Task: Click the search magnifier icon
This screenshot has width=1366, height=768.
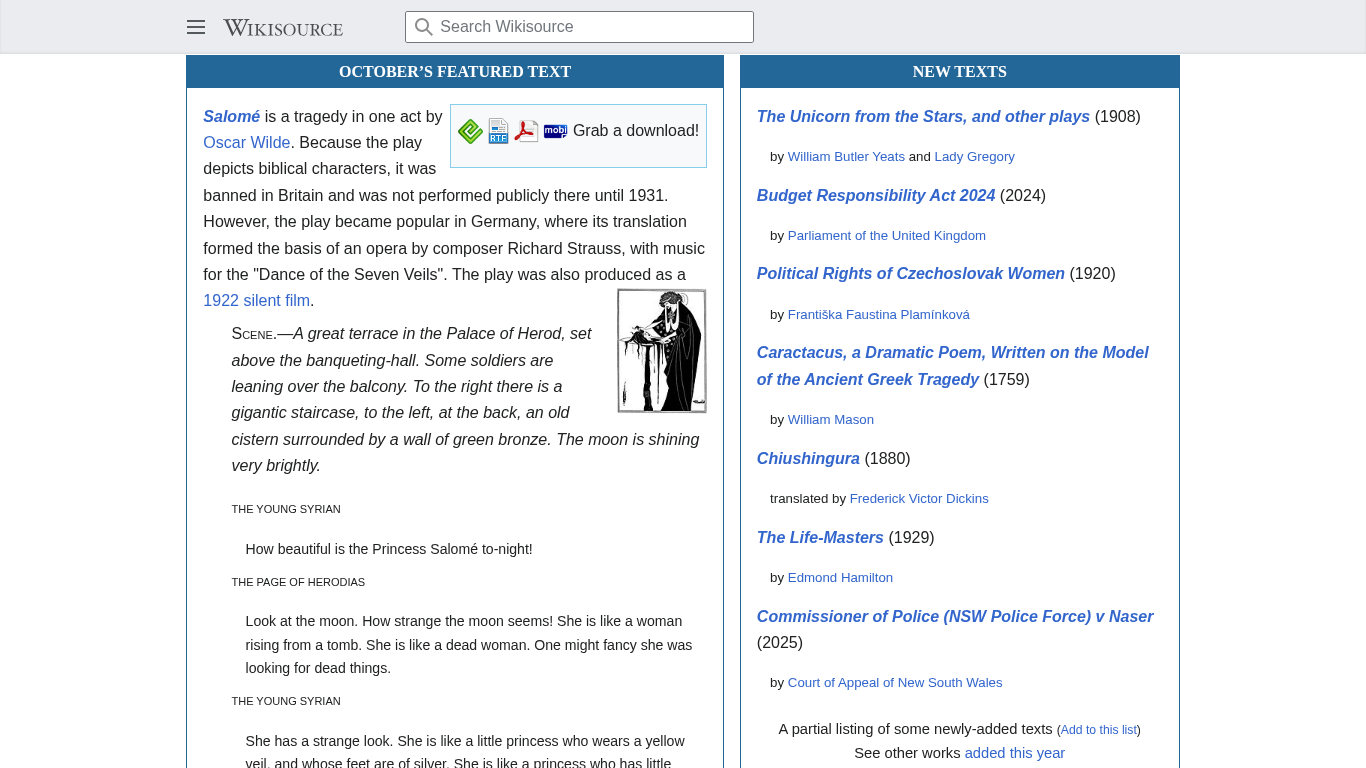Action: click(x=424, y=27)
